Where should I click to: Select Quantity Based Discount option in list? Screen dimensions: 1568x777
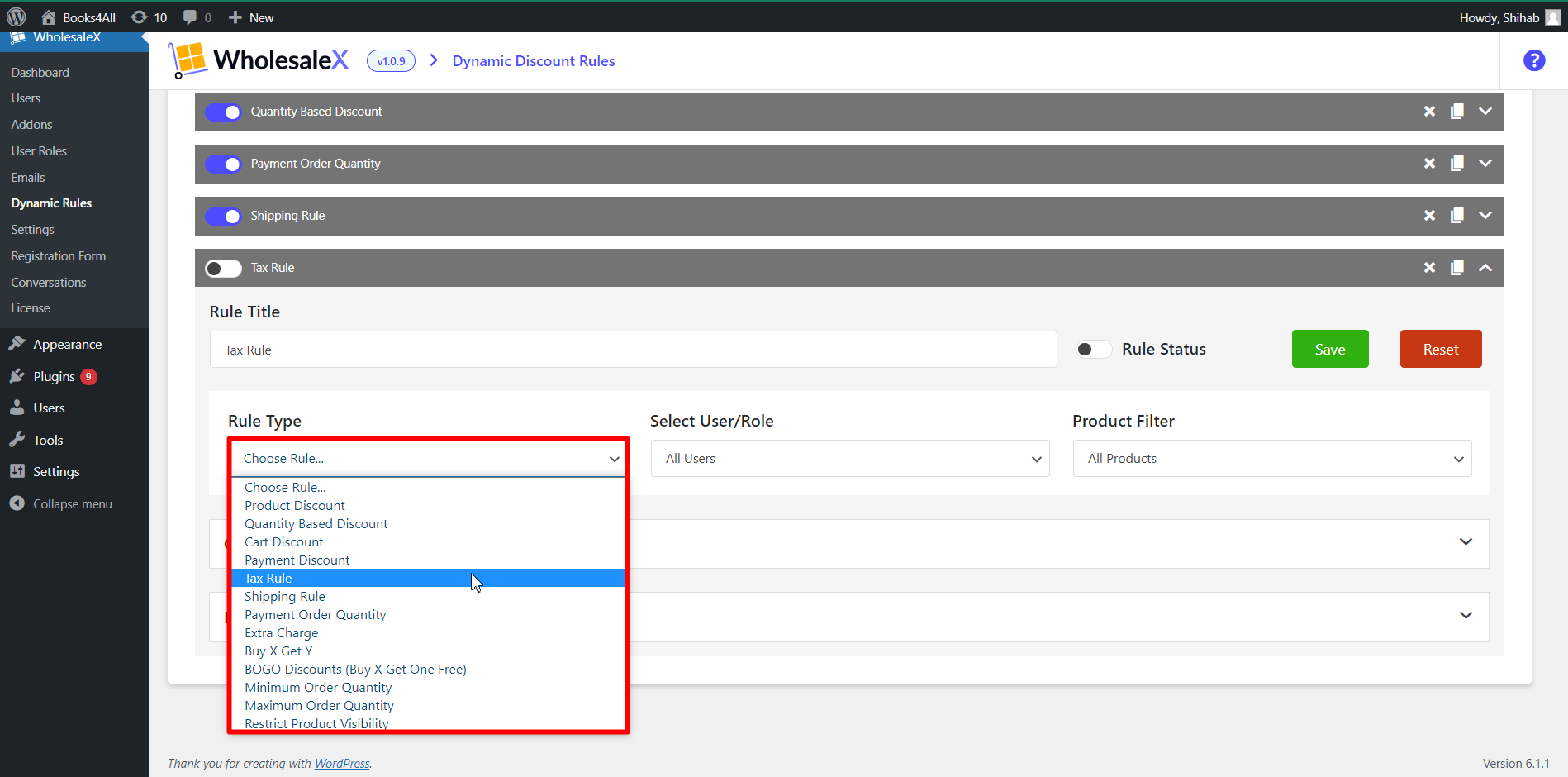point(428,524)
